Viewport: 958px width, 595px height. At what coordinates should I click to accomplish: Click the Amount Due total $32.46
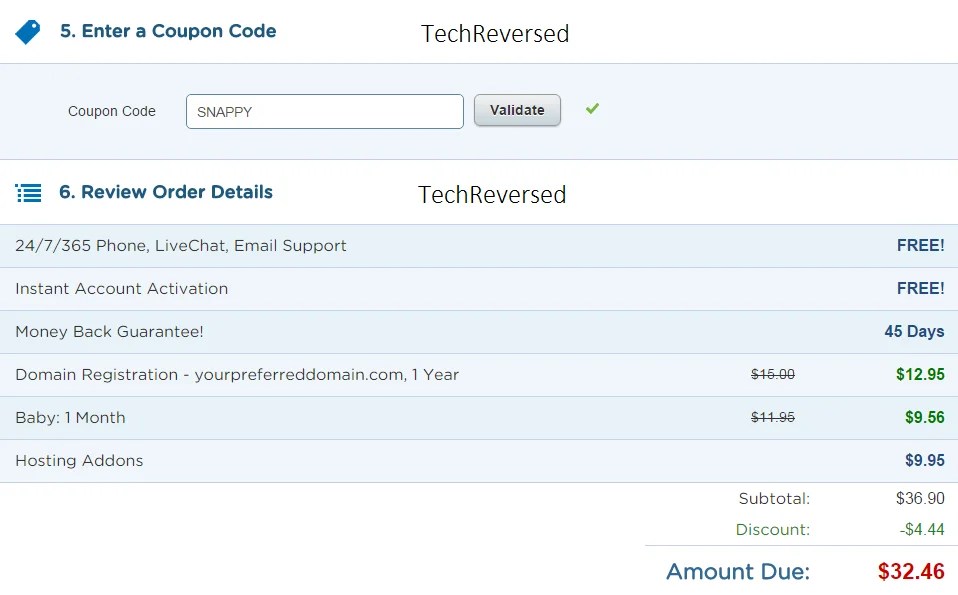[x=911, y=571]
